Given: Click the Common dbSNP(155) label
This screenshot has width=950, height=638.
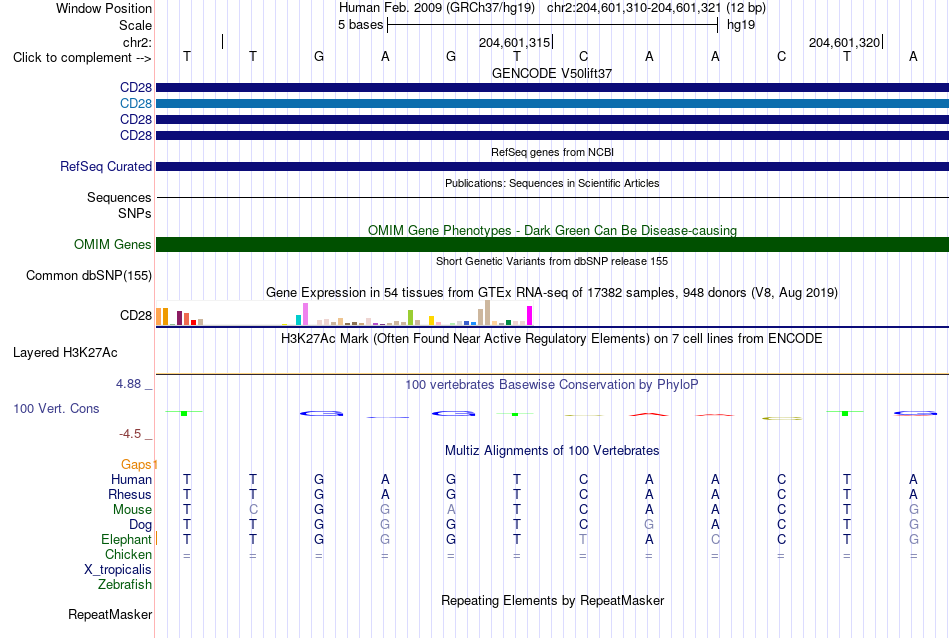Looking at the screenshot, I should (x=88, y=276).
